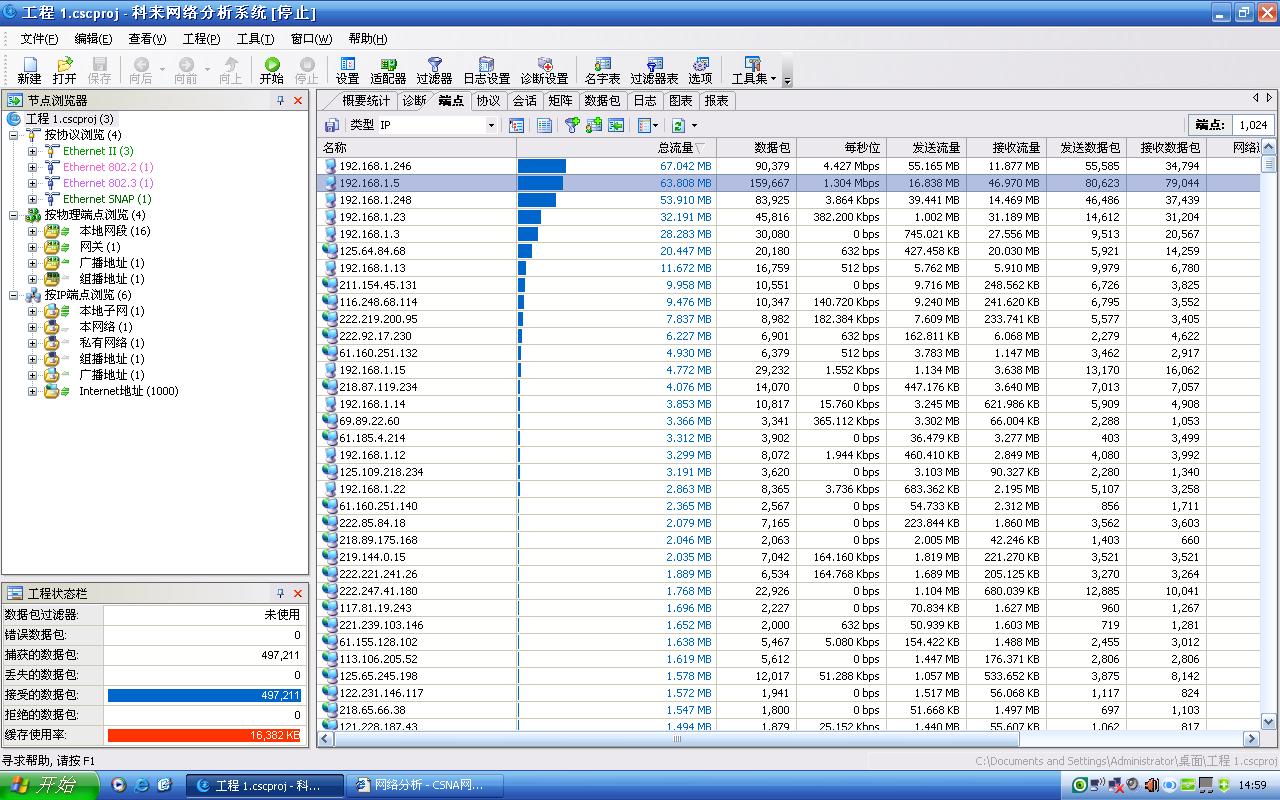1280x800 pixels.
Task: Click the 过滤器 (Filter) funnel icon
Action: (434, 69)
